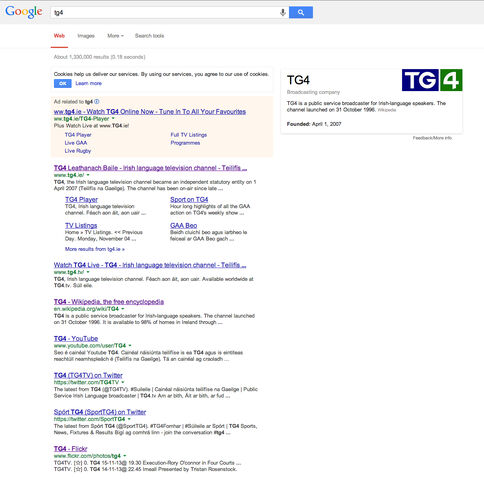Open the GAA Beo sitelink
The width and height of the screenshot is (484, 479).
(183, 225)
